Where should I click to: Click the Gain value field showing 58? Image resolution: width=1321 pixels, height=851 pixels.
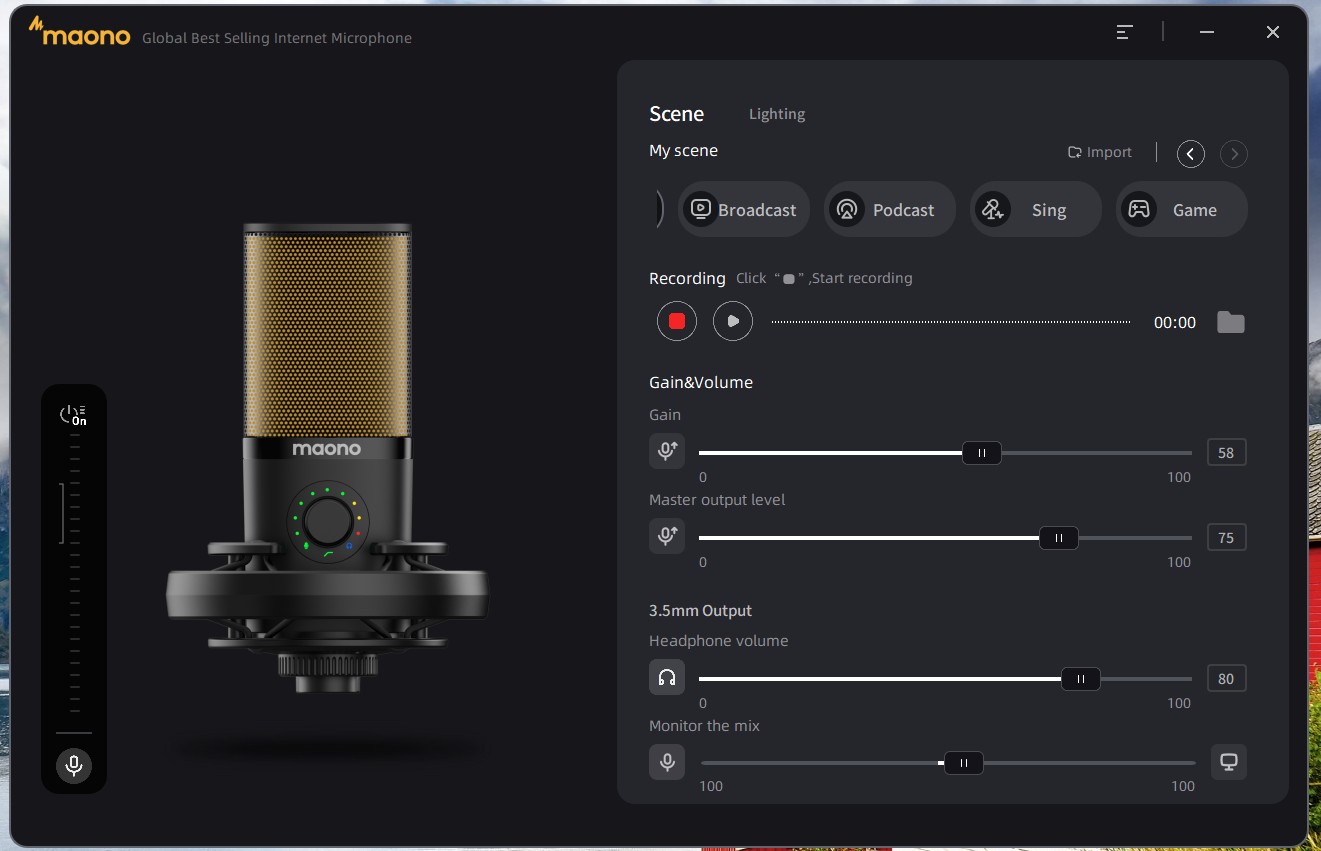[1227, 452]
